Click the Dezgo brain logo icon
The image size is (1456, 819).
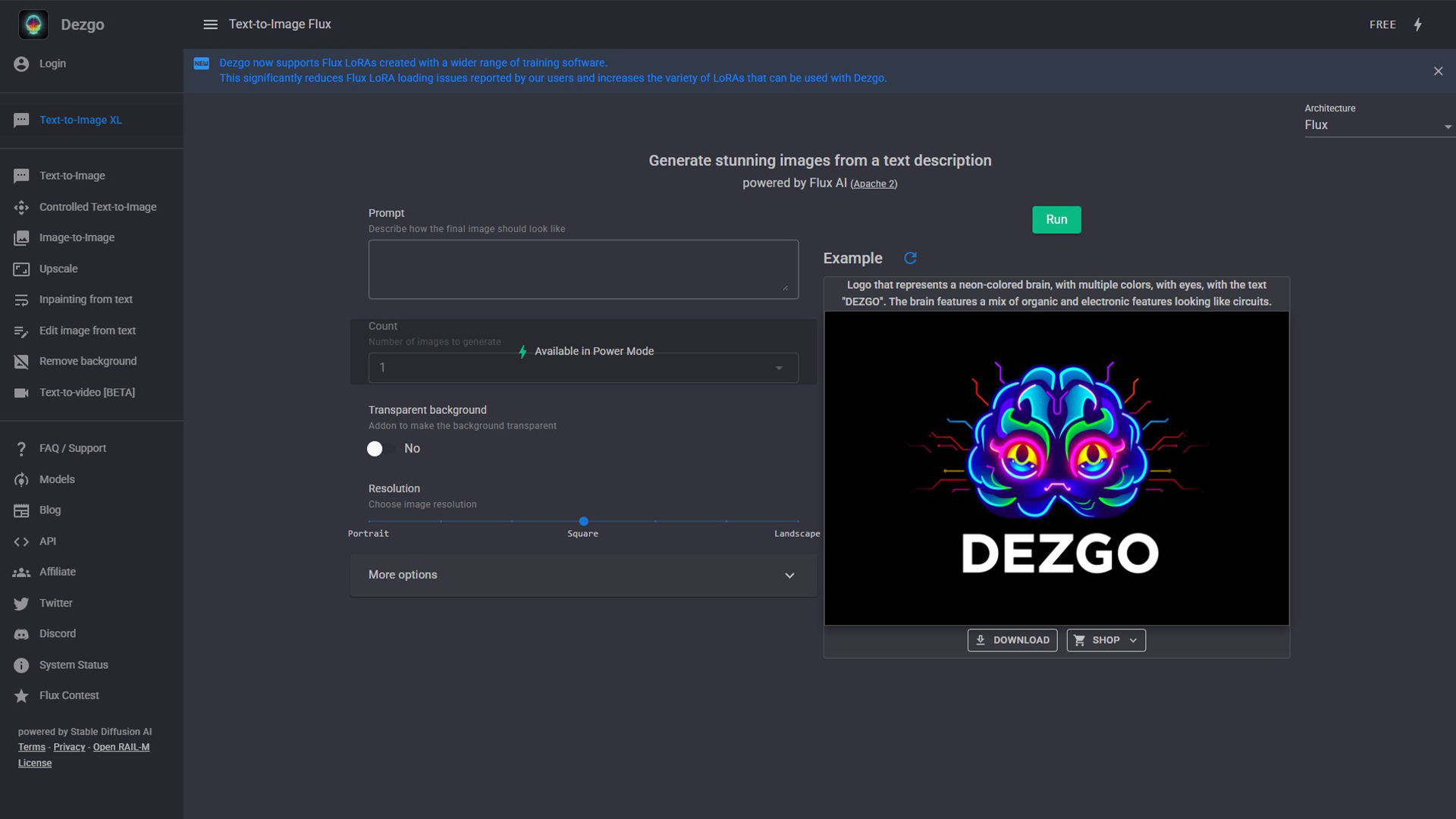coord(33,24)
